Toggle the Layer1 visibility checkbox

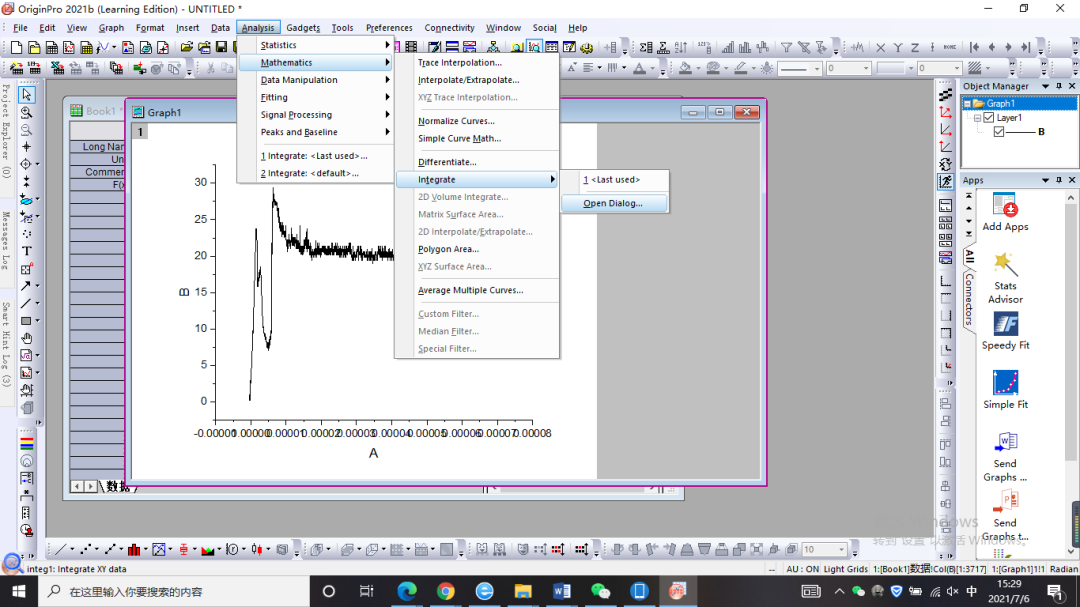coord(989,118)
